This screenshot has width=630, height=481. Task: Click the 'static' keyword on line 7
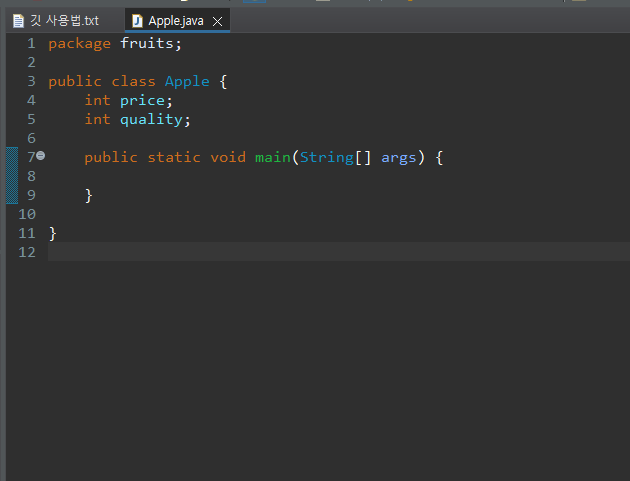(x=174, y=158)
